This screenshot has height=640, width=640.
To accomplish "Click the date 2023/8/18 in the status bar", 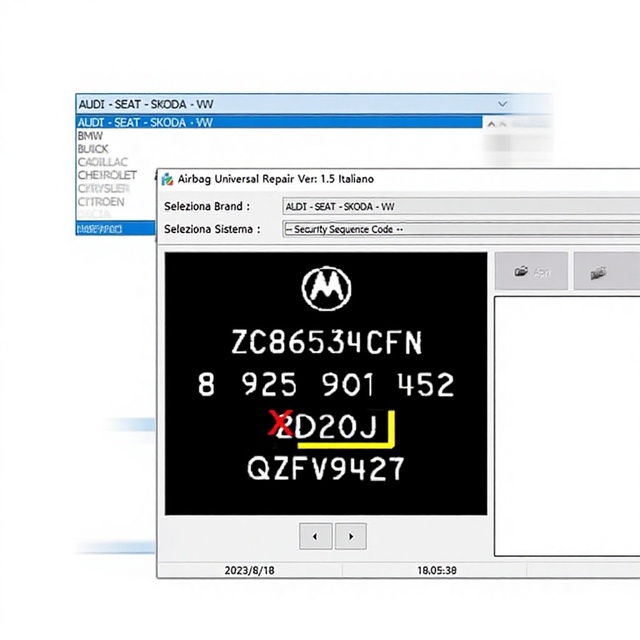I will pyautogui.click(x=249, y=570).
